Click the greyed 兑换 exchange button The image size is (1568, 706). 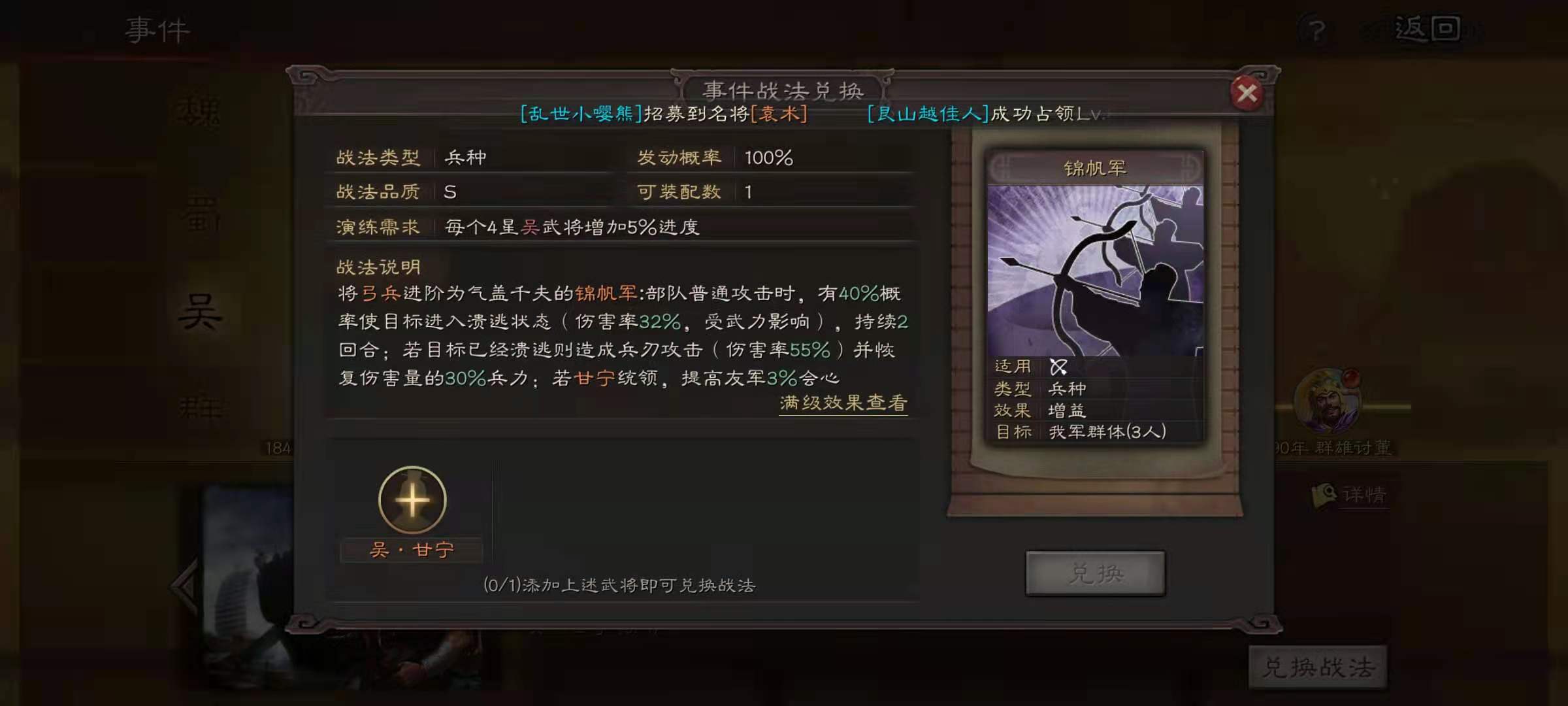tap(1096, 573)
